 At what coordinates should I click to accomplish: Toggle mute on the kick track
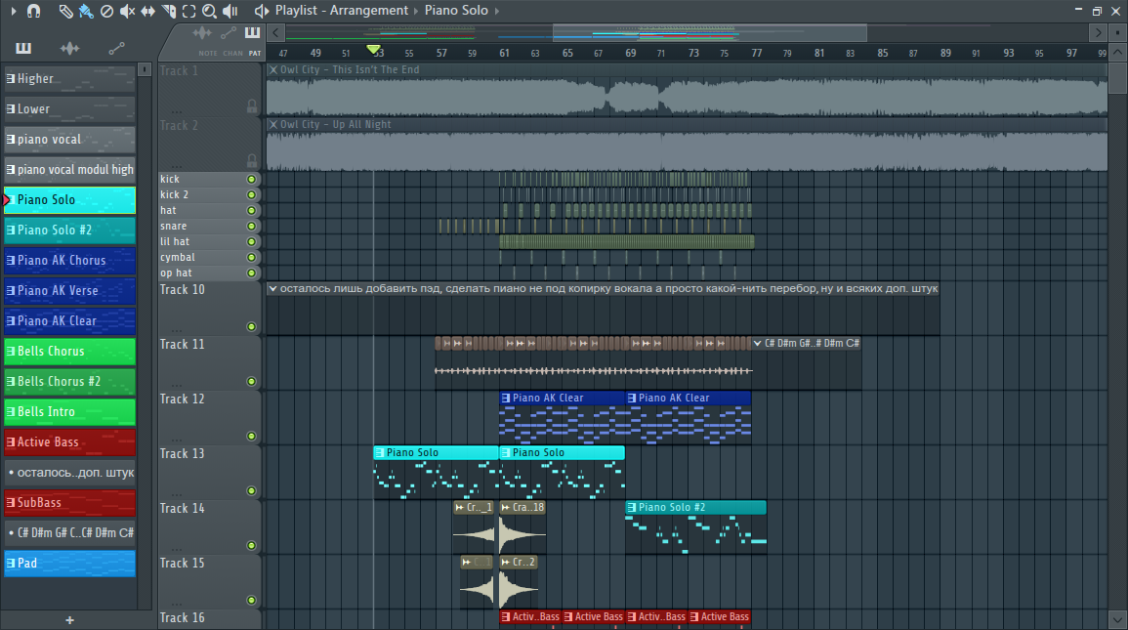coord(251,179)
